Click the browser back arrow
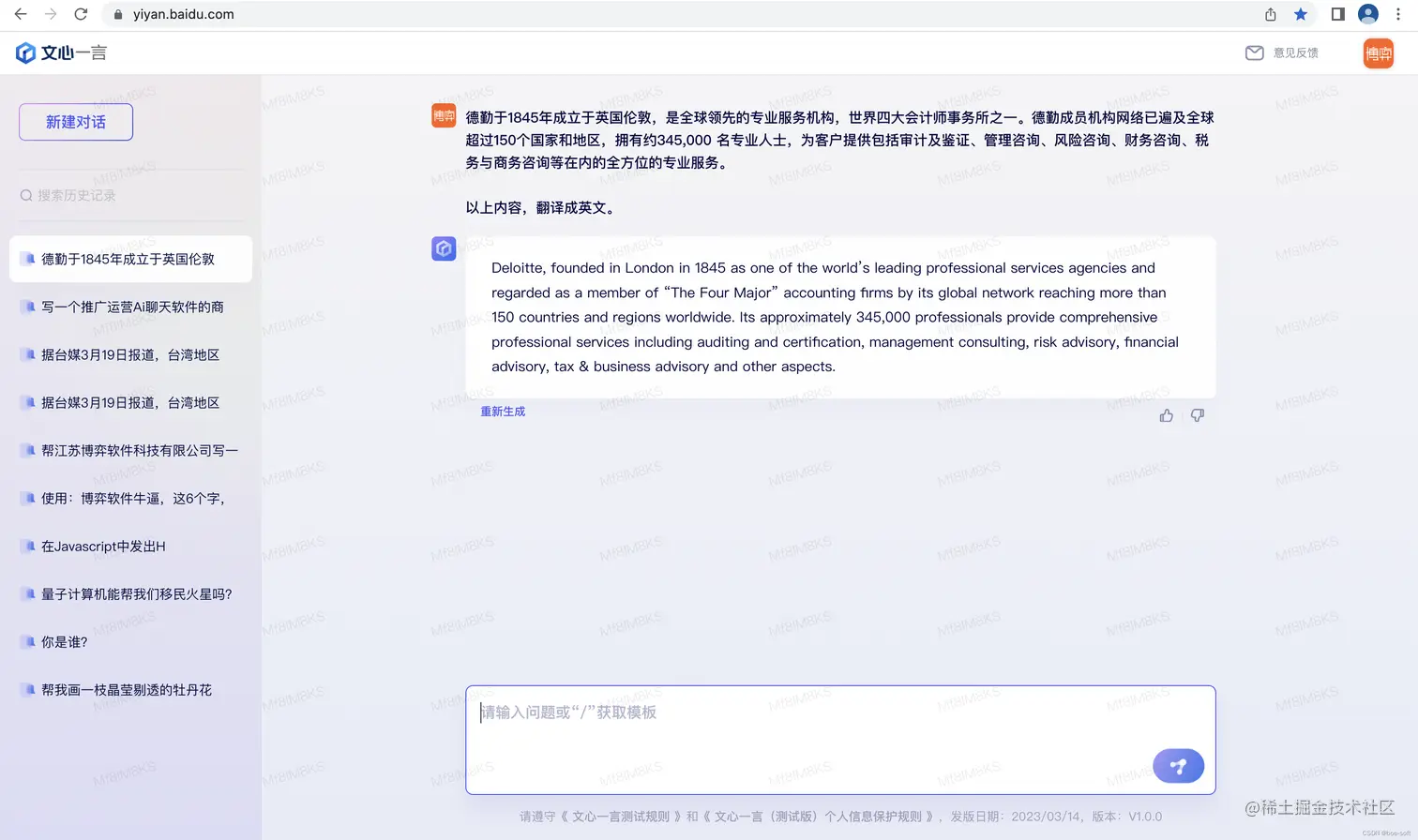This screenshot has width=1418, height=840. pyautogui.click(x=21, y=14)
